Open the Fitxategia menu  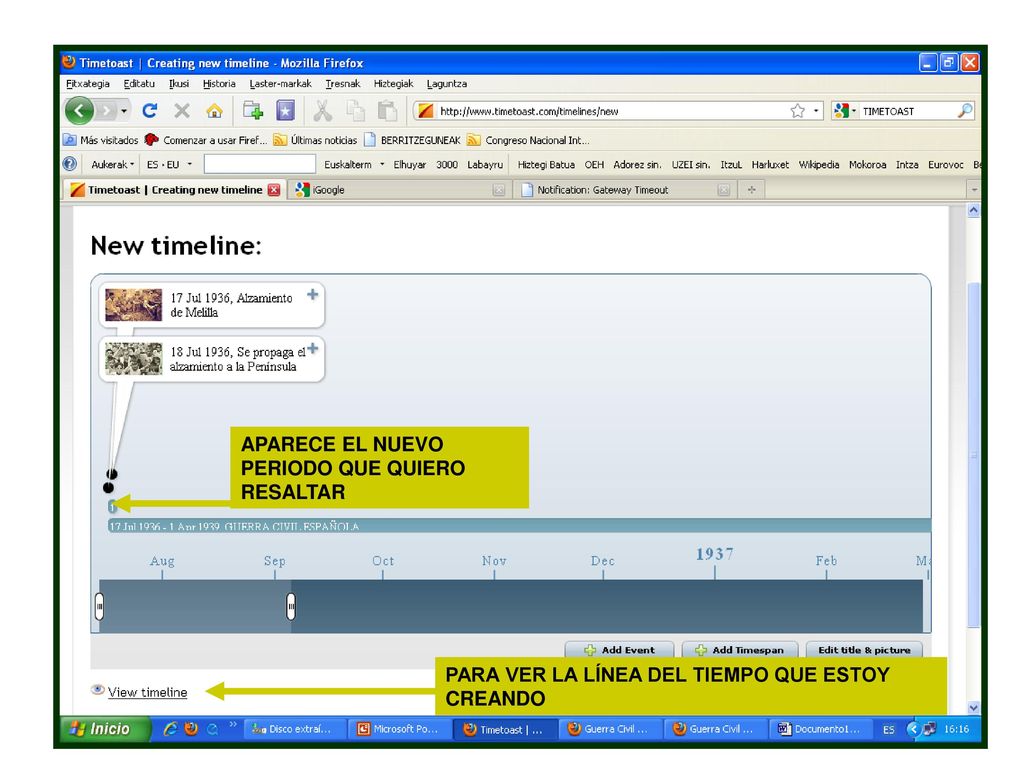point(88,84)
